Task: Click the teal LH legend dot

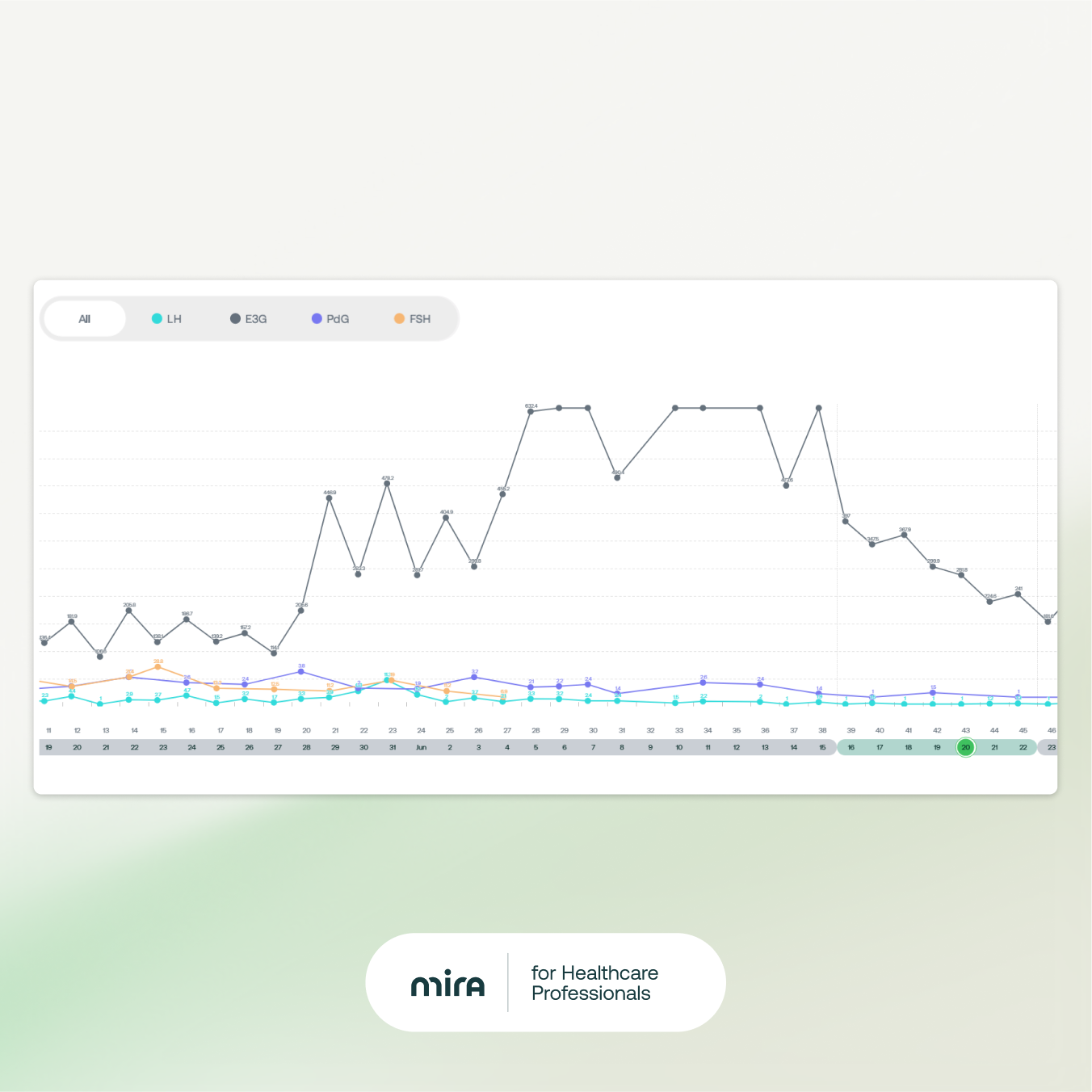Action: click(x=157, y=319)
